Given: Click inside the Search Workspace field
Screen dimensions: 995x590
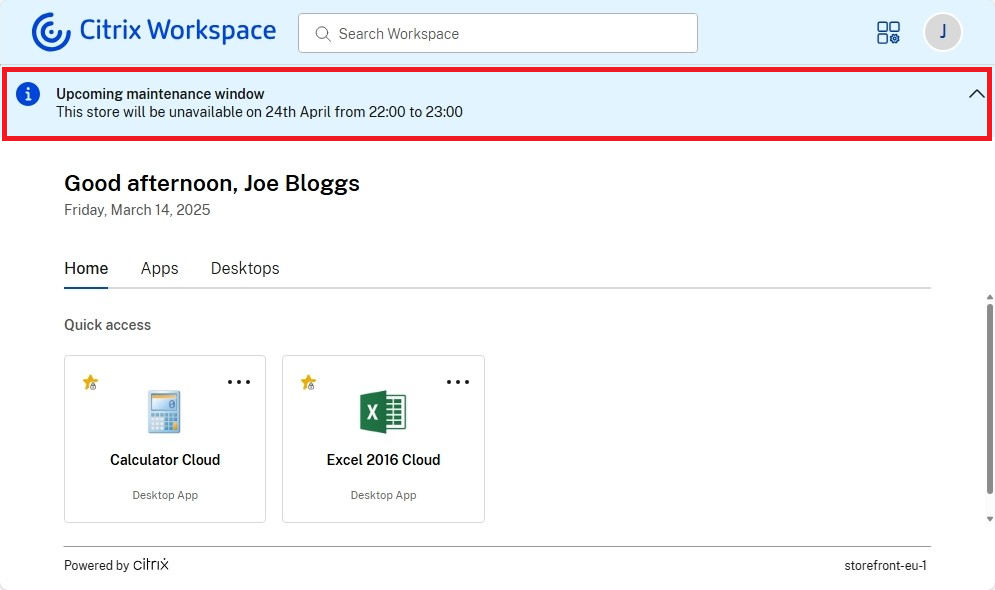Looking at the screenshot, I should 497,33.
